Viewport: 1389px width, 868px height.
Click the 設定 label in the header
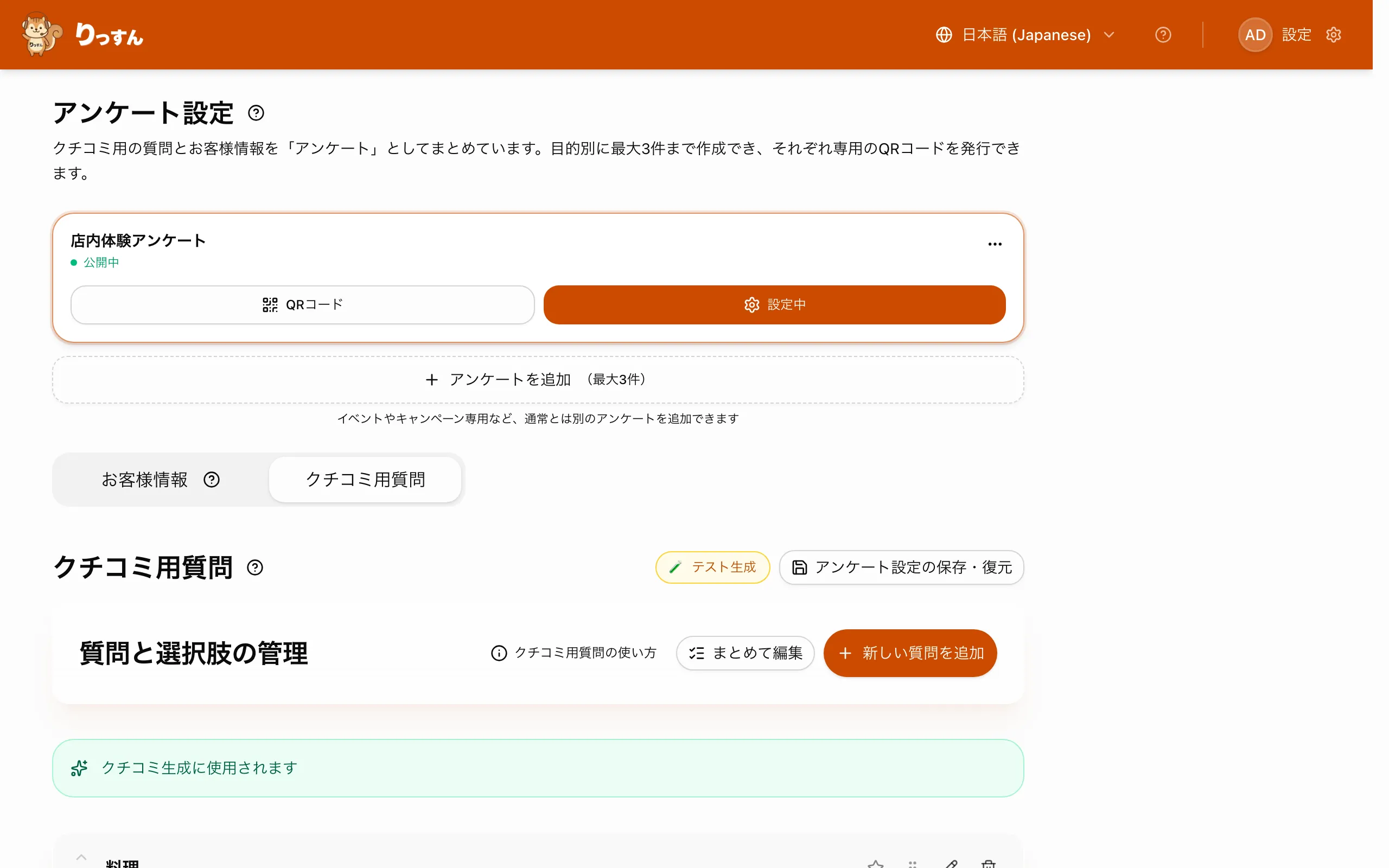[x=1296, y=35]
